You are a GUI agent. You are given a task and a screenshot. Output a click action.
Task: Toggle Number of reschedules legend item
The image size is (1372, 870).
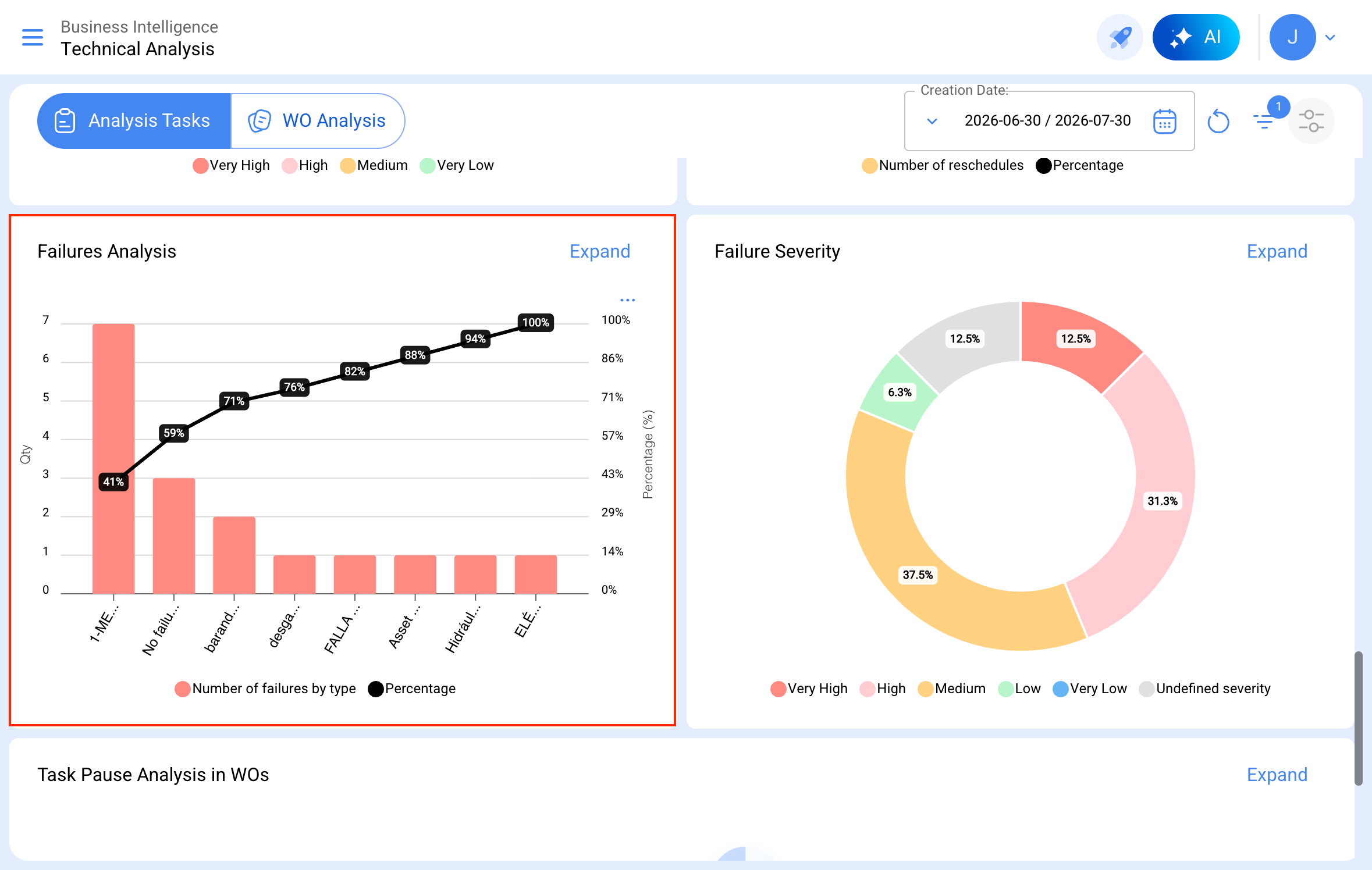click(943, 165)
